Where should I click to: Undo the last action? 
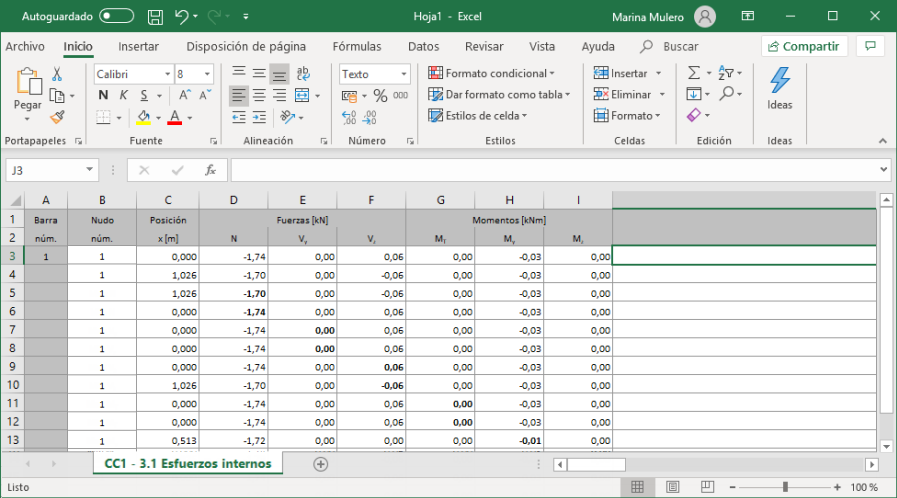click(x=181, y=17)
